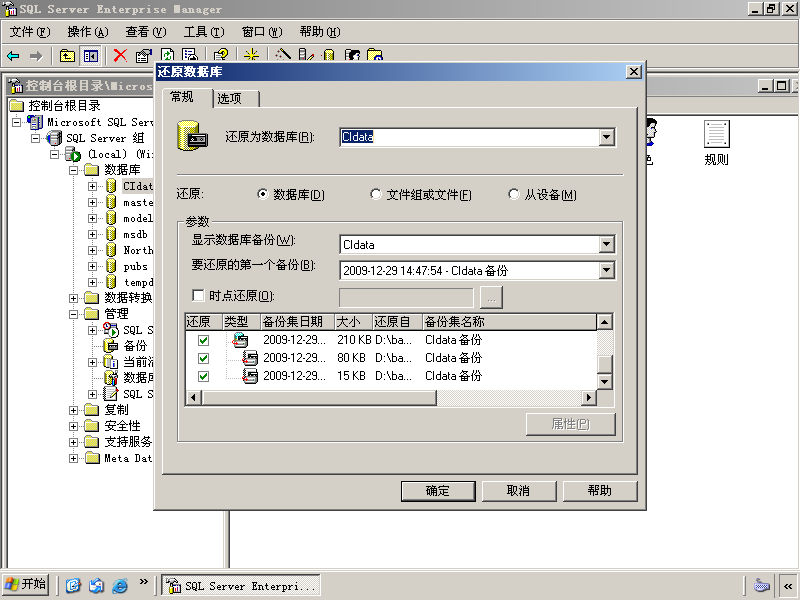
Task: Toggle the Show/Hide console tree icon
Action: coord(91,56)
